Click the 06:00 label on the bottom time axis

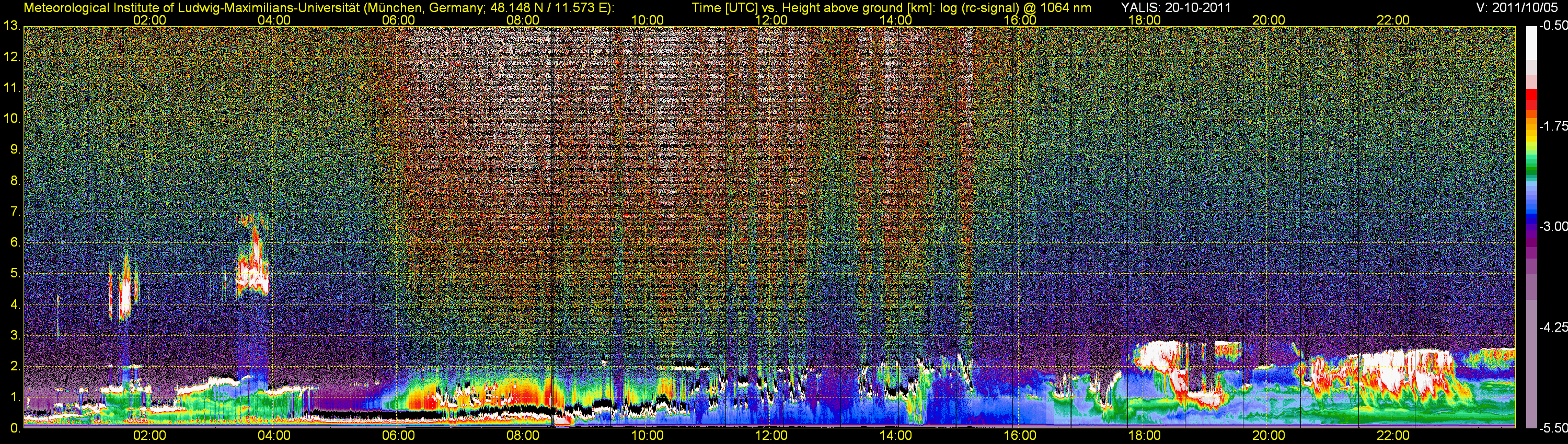[398, 436]
